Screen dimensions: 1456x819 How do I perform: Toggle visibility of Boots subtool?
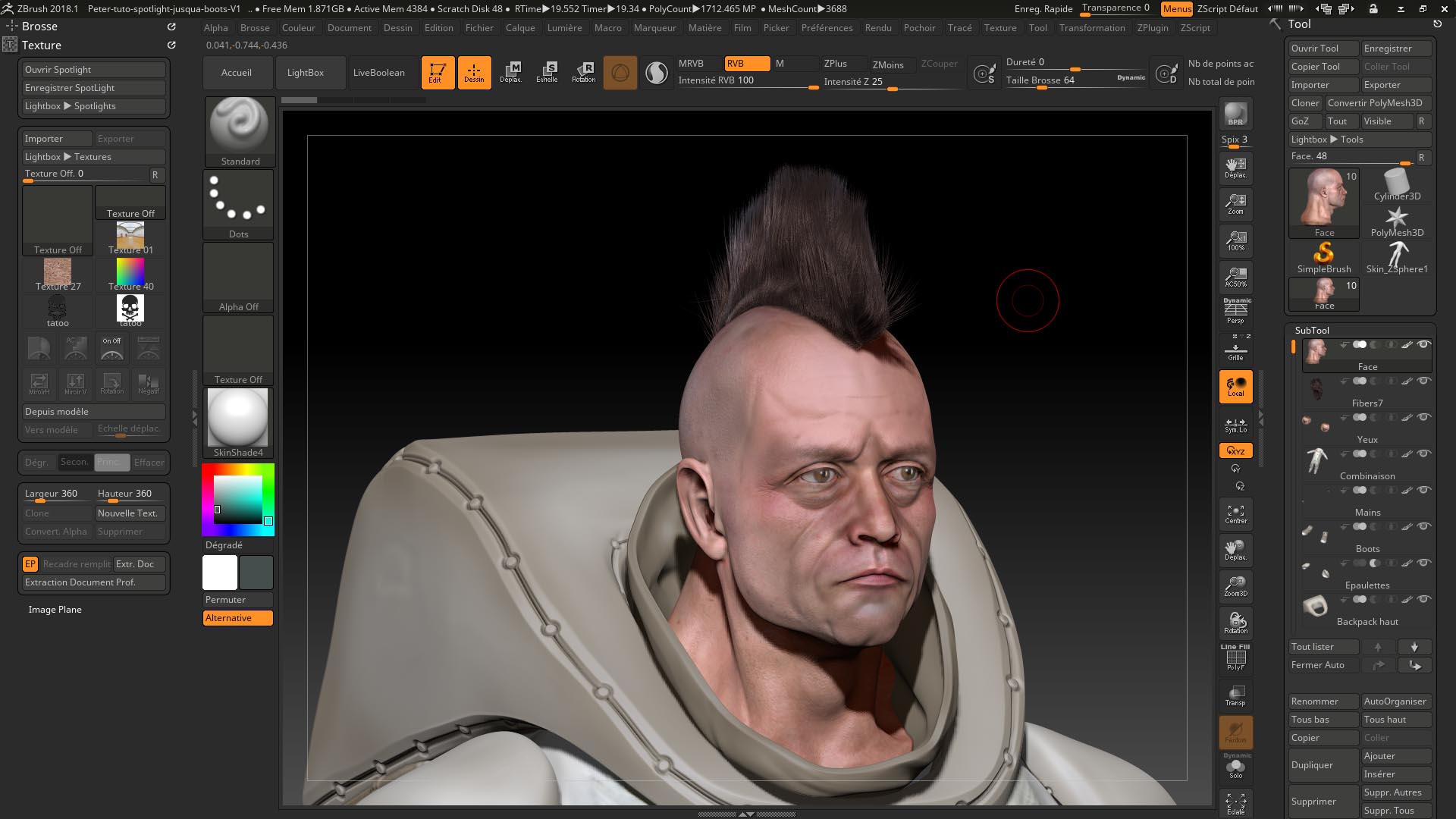[x=1424, y=526]
